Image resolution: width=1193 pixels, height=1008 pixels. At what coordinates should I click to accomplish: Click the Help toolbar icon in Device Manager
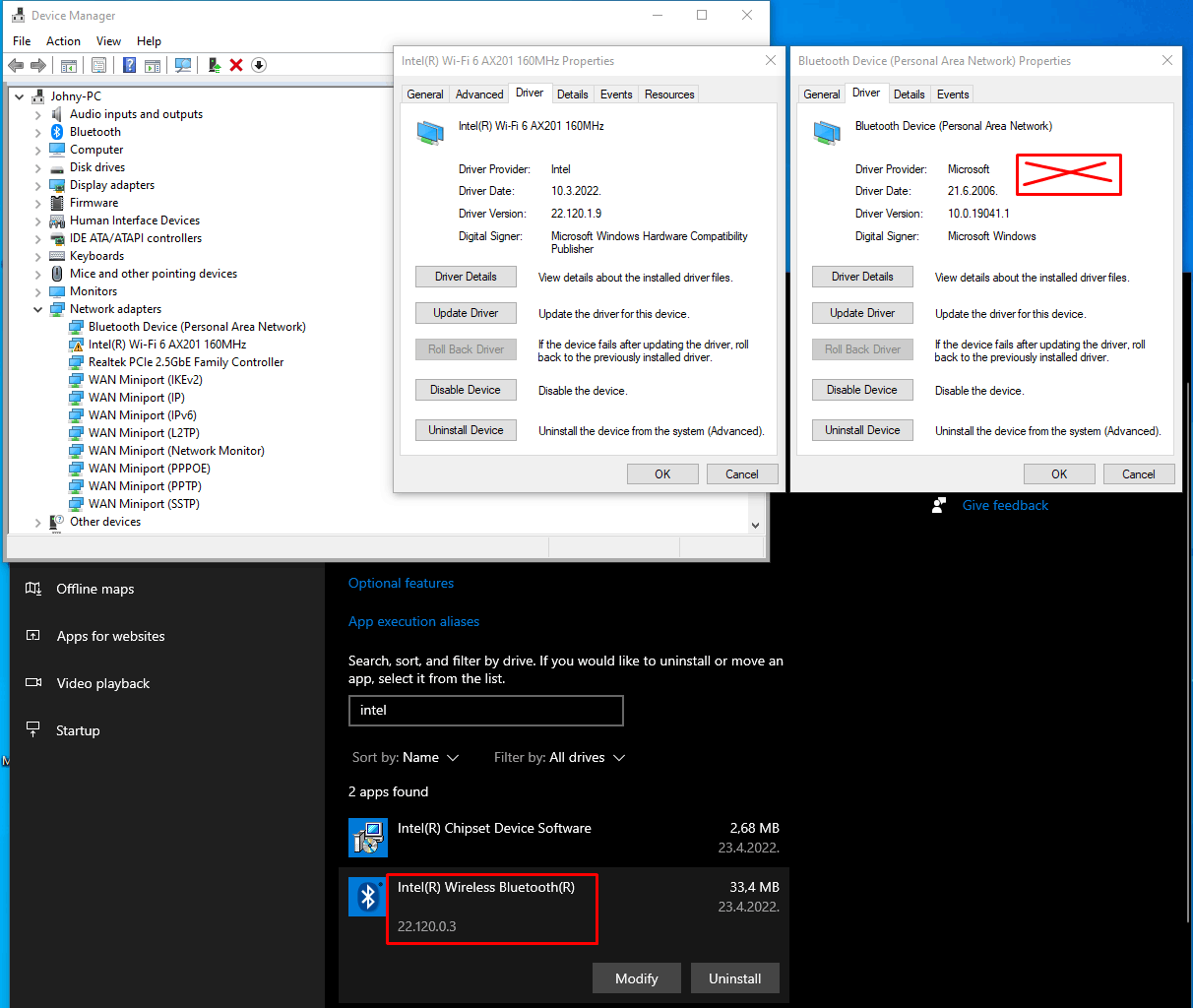click(x=129, y=65)
